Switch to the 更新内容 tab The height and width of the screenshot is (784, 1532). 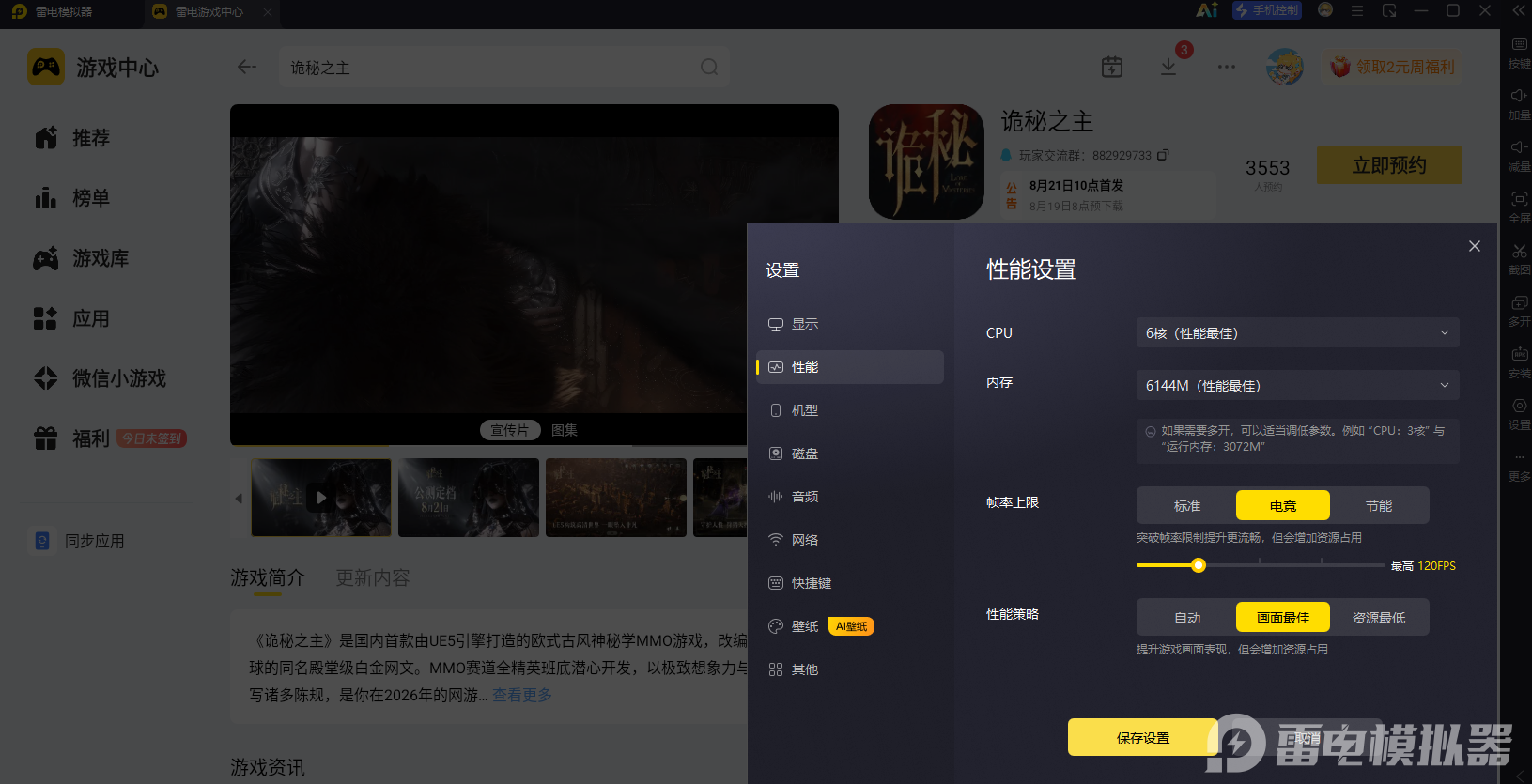pos(373,577)
